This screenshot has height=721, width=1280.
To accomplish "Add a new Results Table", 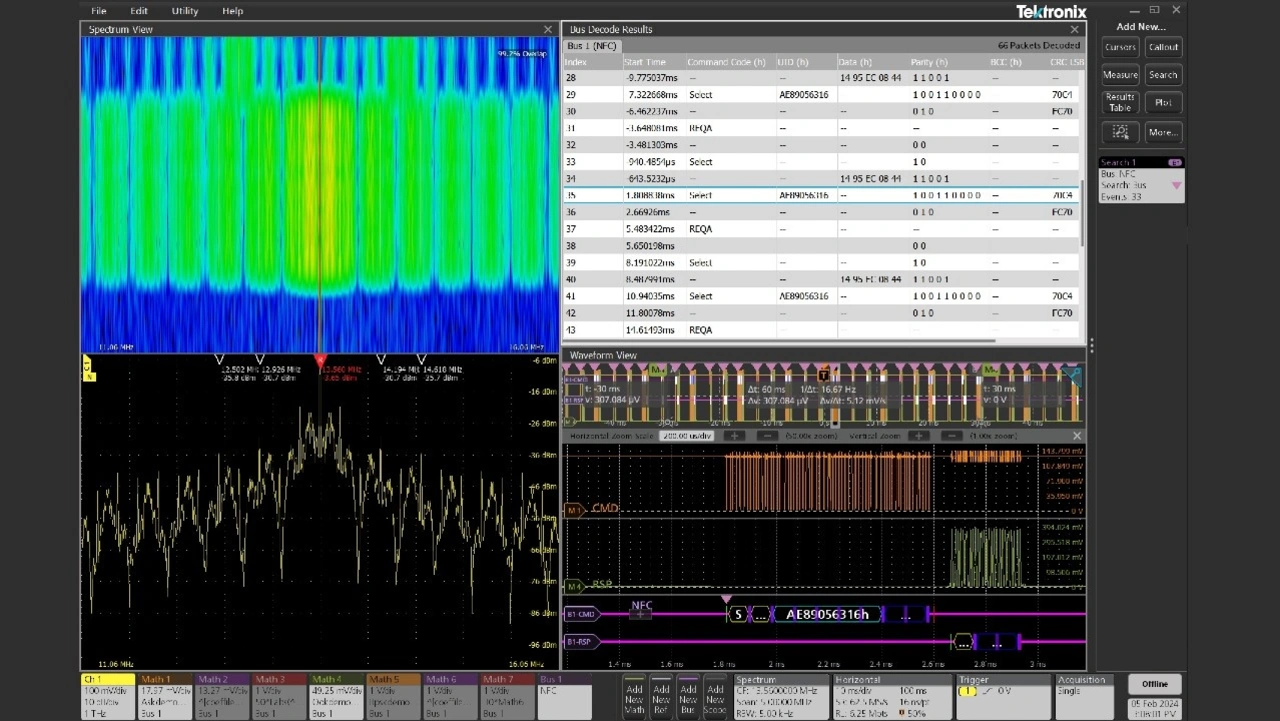I will [x=1120, y=102].
